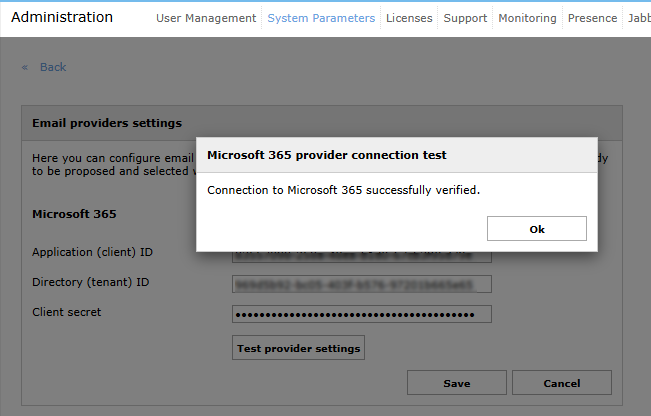Viewport: 651px width, 416px height.
Task: Cancel the email provider changes
Action: 561,383
